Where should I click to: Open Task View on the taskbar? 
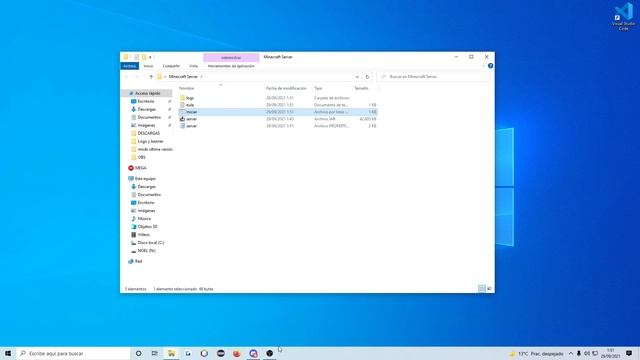click(154, 353)
